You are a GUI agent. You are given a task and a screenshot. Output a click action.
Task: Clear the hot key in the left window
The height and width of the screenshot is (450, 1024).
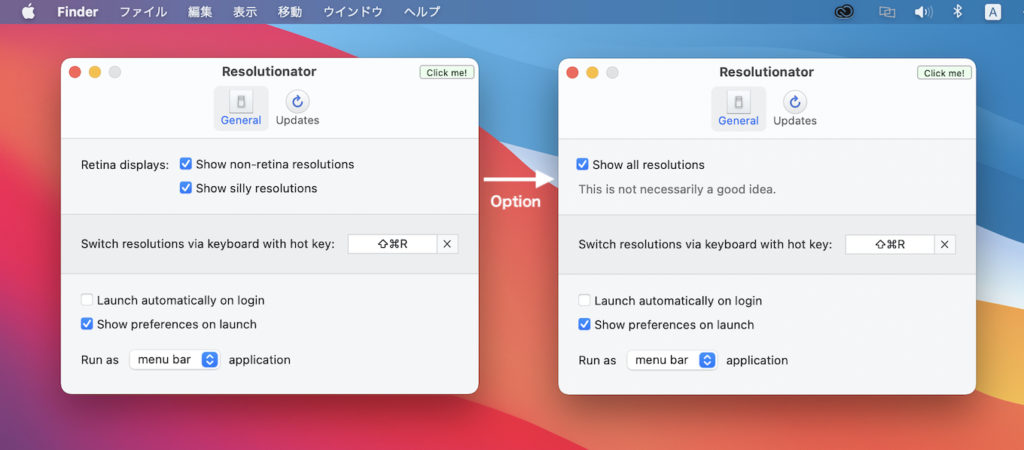pos(447,244)
